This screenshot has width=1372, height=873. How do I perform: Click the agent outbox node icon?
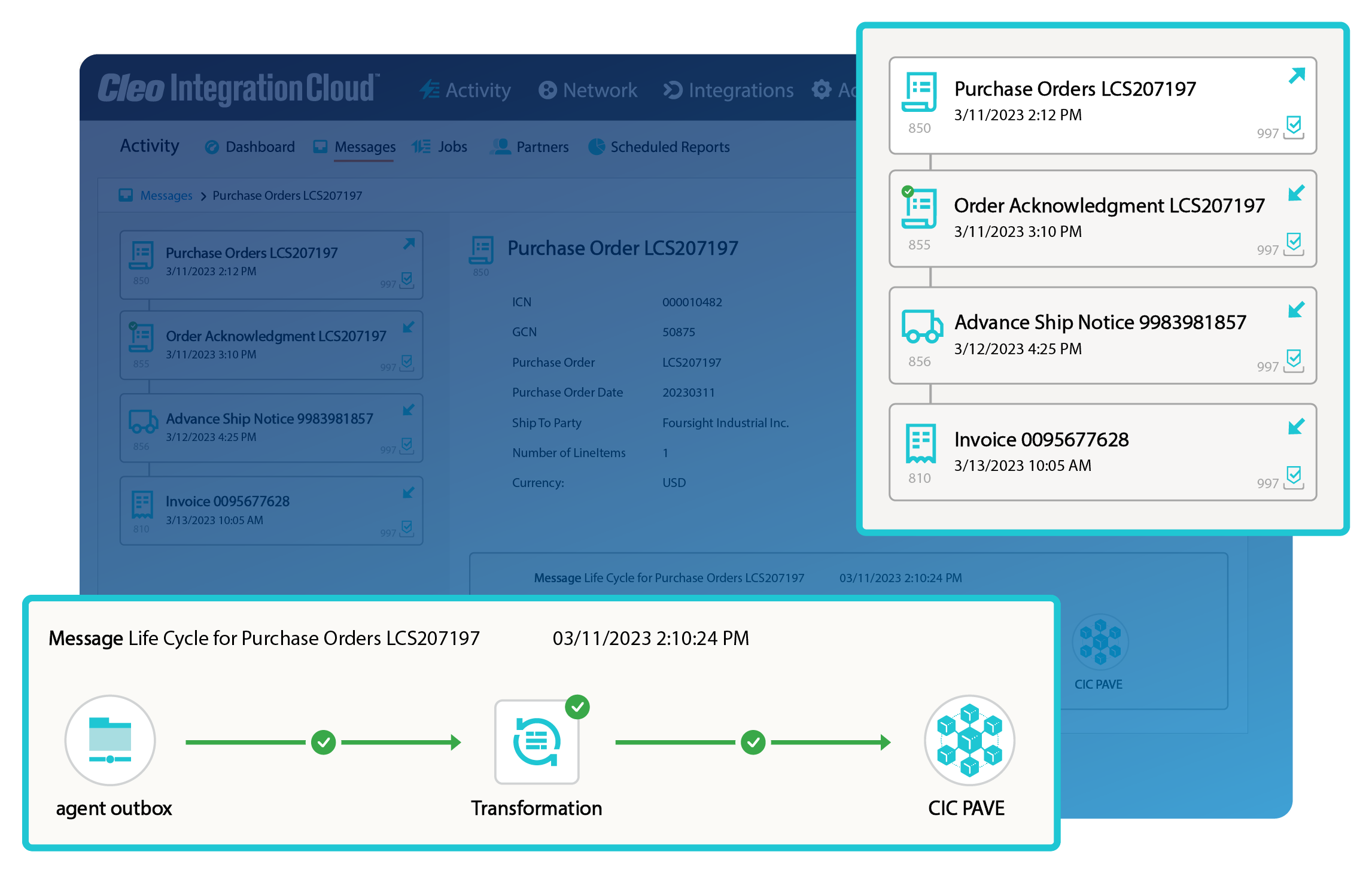pos(110,741)
